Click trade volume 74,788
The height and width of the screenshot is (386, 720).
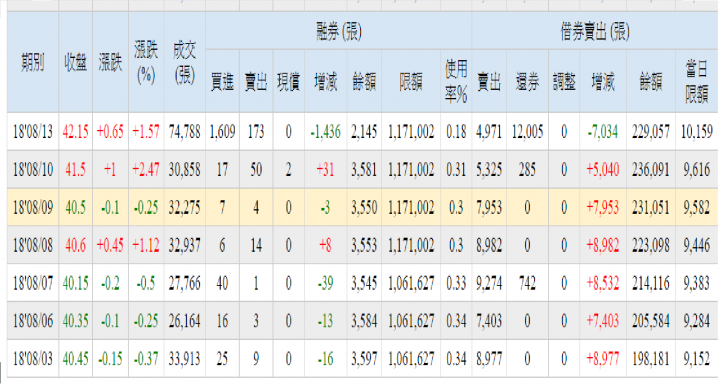(185, 132)
